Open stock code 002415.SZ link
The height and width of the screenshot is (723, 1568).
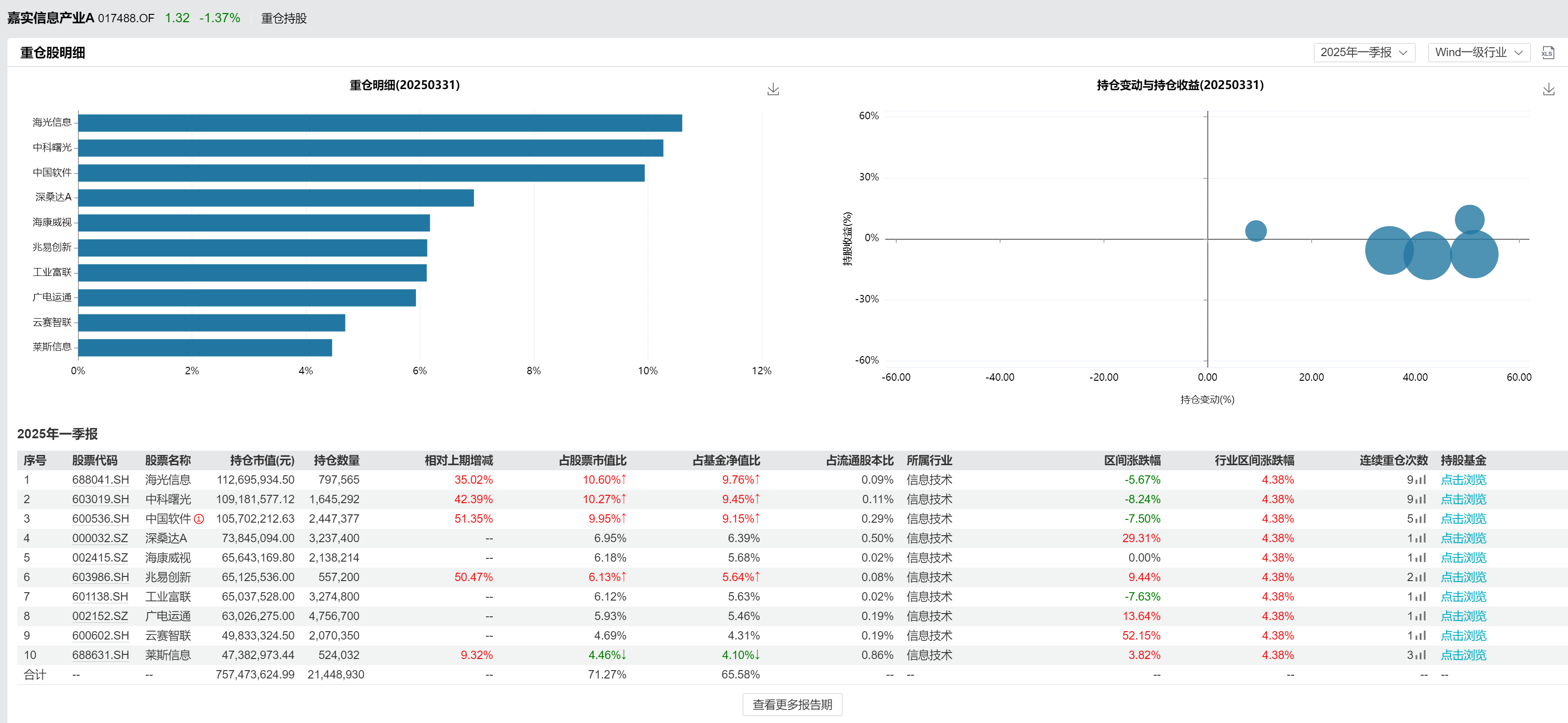coord(100,558)
